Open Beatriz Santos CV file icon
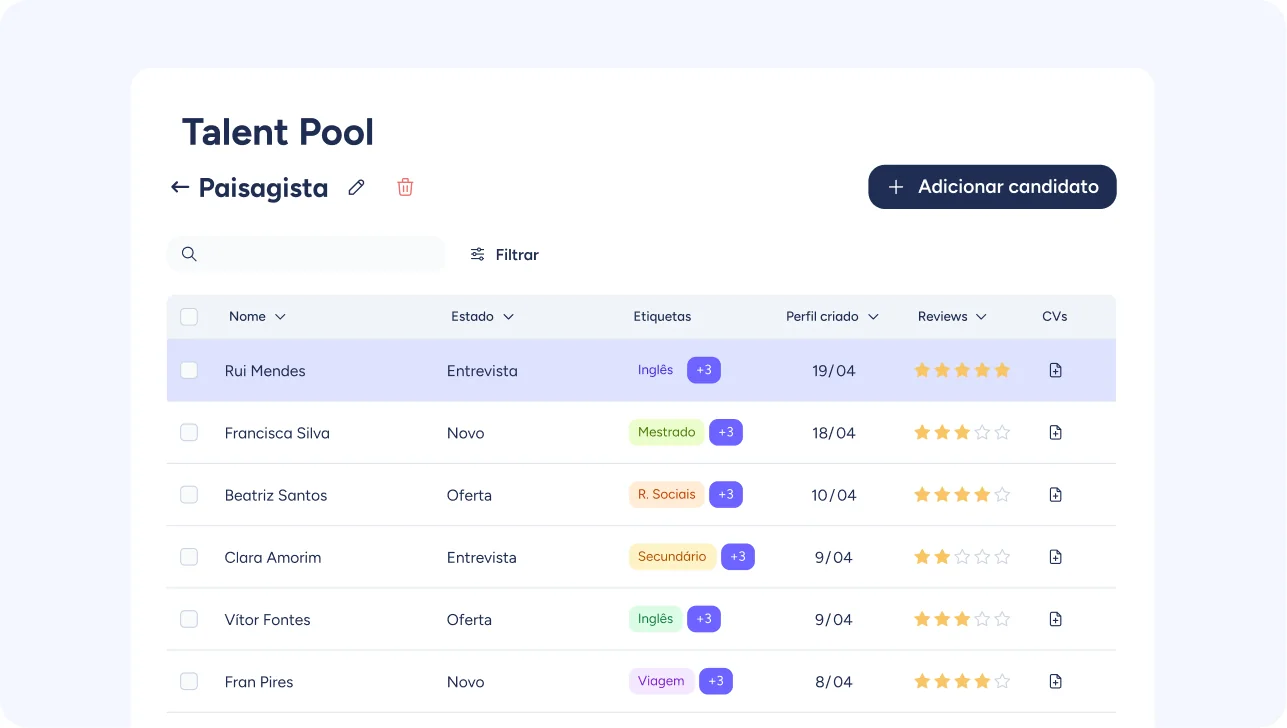 1055,494
